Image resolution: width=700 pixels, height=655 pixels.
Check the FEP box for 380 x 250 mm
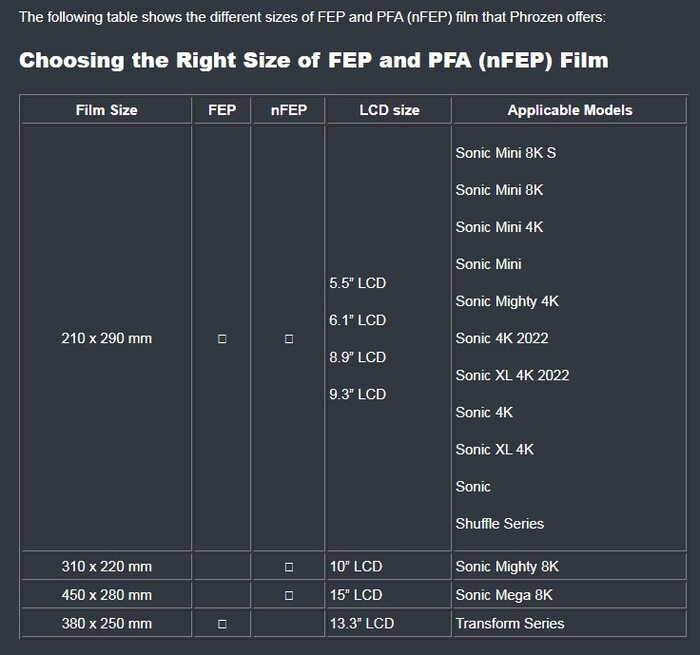coord(222,623)
